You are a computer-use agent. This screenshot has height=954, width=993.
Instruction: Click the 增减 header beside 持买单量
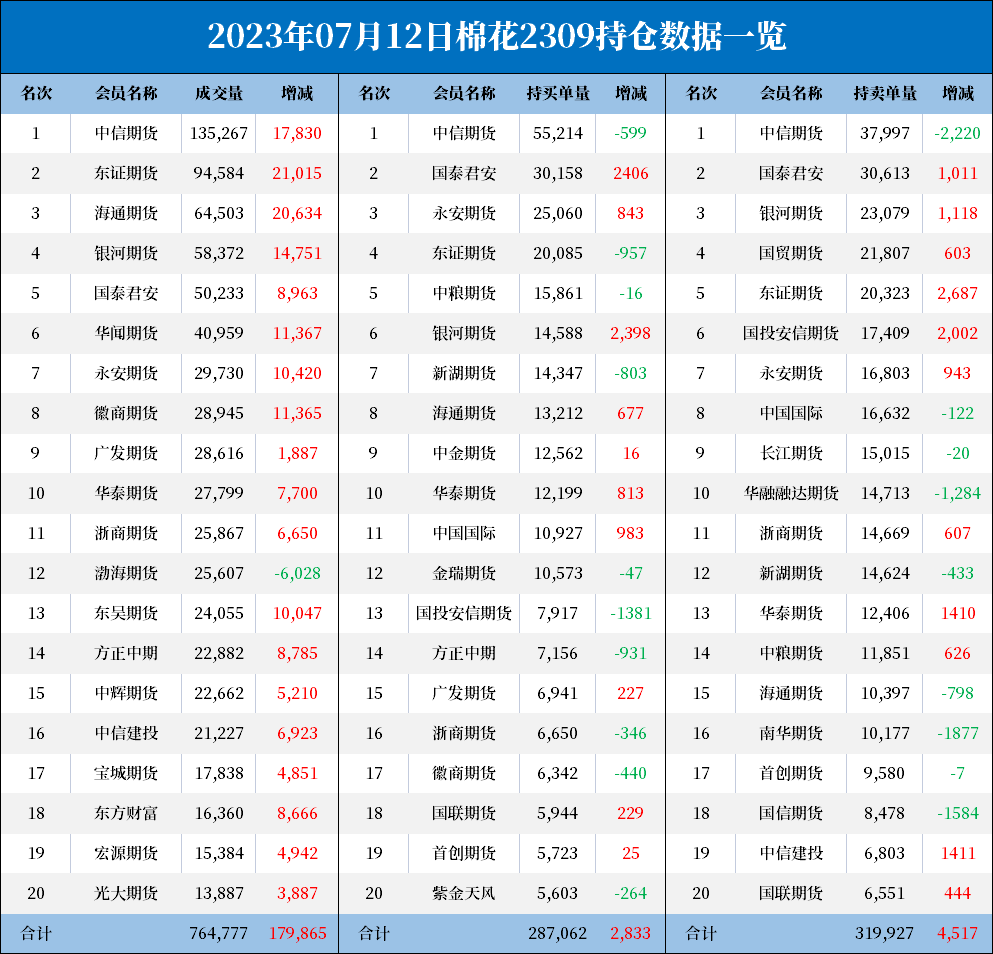tap(631, 94)
